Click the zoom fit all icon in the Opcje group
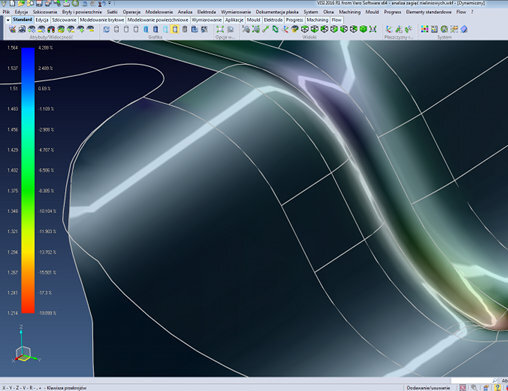The width and height of the screenshot is (508, 391). coord(220,29)
